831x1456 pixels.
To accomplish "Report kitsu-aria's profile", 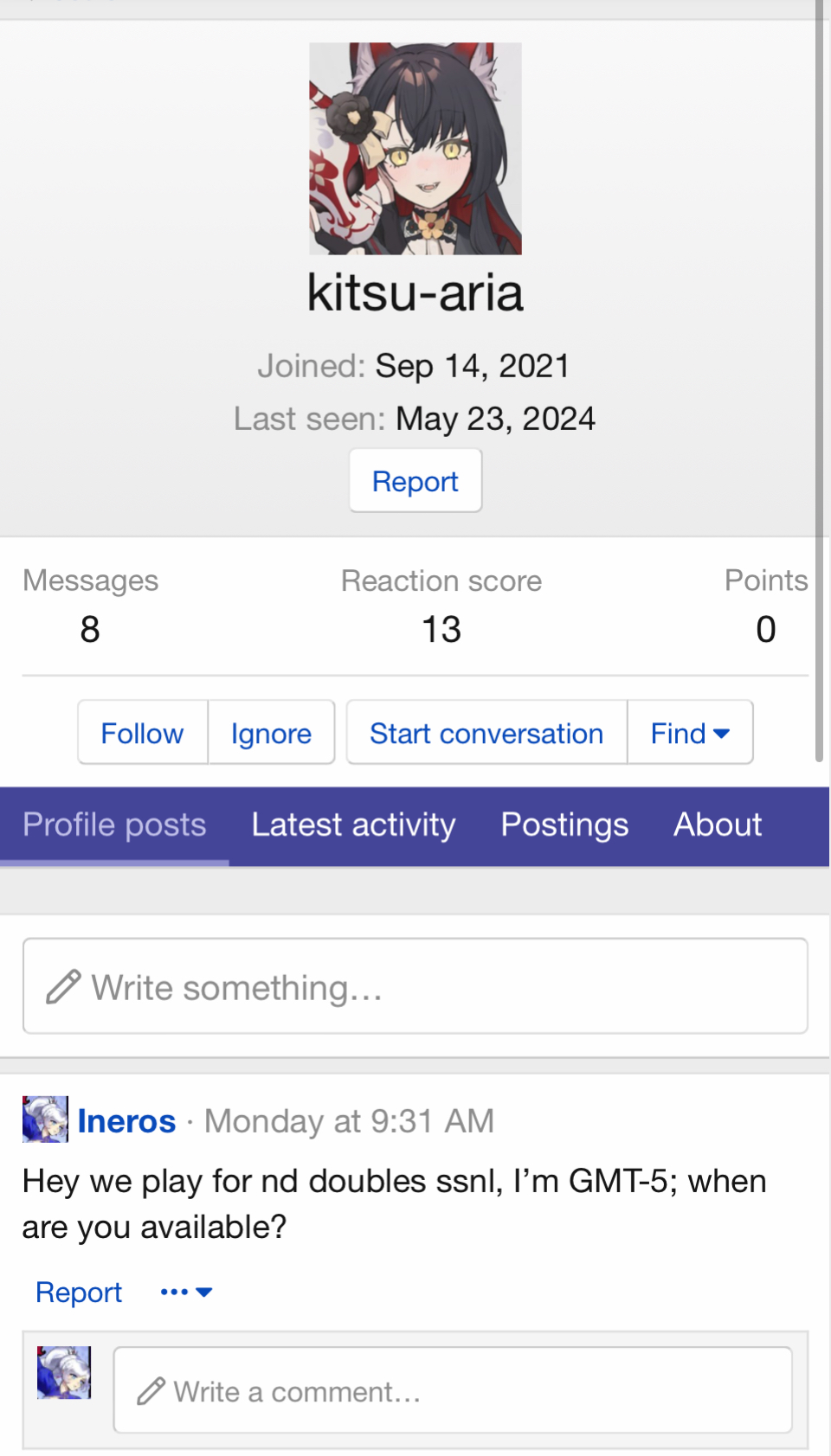I will click(x=415, y=481).
